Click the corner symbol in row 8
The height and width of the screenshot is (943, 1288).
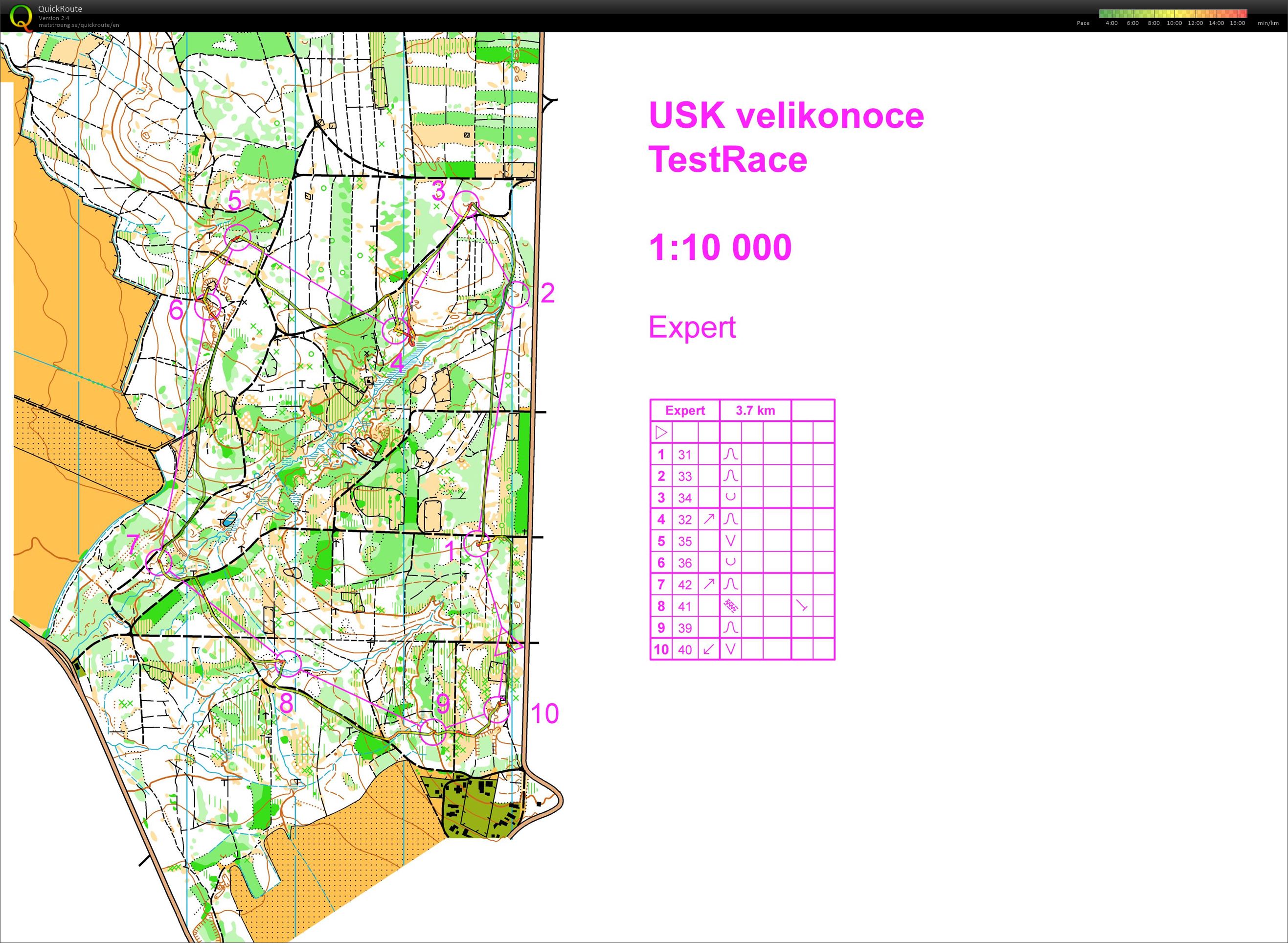click(x=802, y=606)
